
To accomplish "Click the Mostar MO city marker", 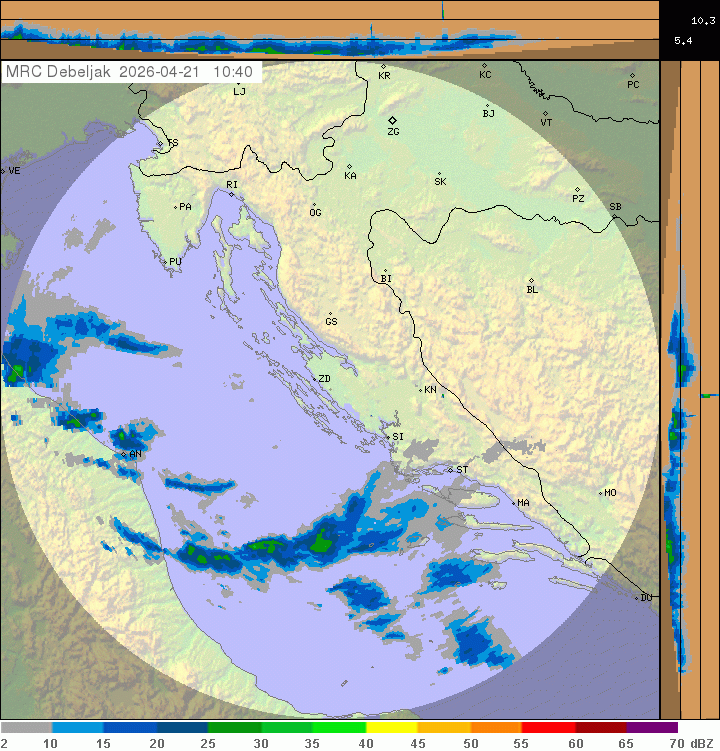I will tap(600, 492).
